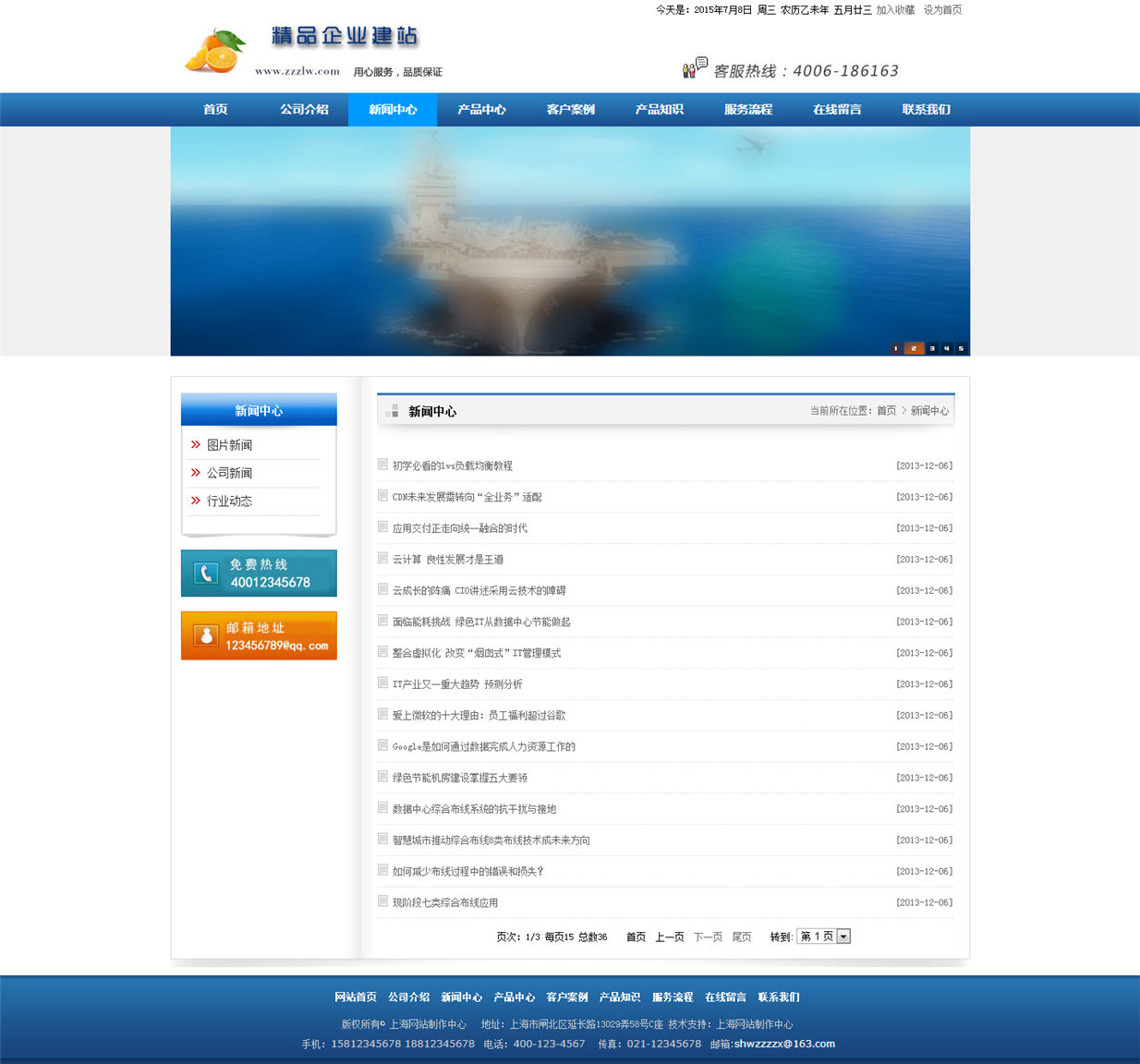Open 图片新闻 sidebar category
The image size is (1140, 1064).
coord(229,445)
